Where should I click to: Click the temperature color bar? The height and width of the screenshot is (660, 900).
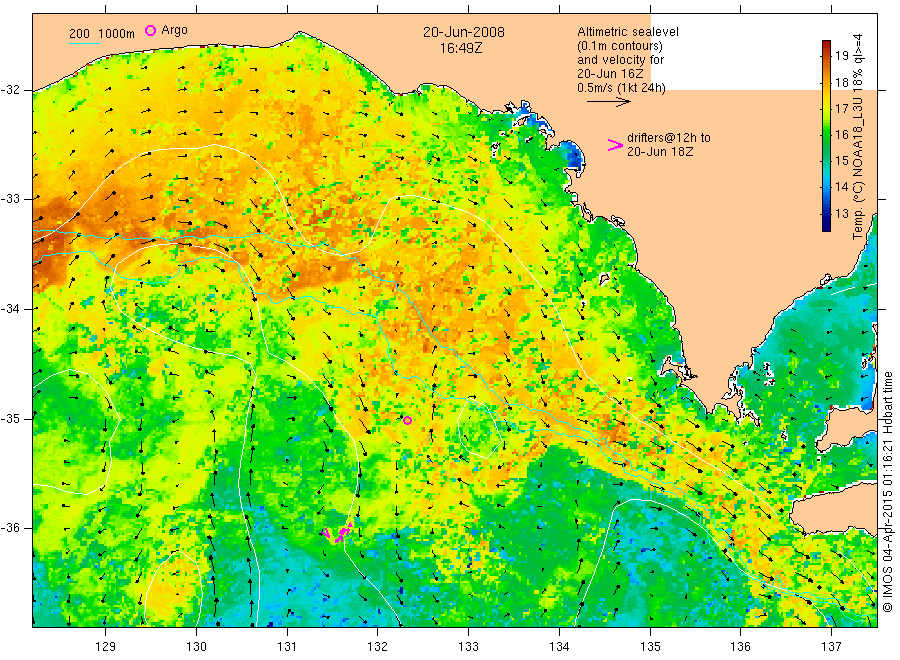tap(826, 136)
